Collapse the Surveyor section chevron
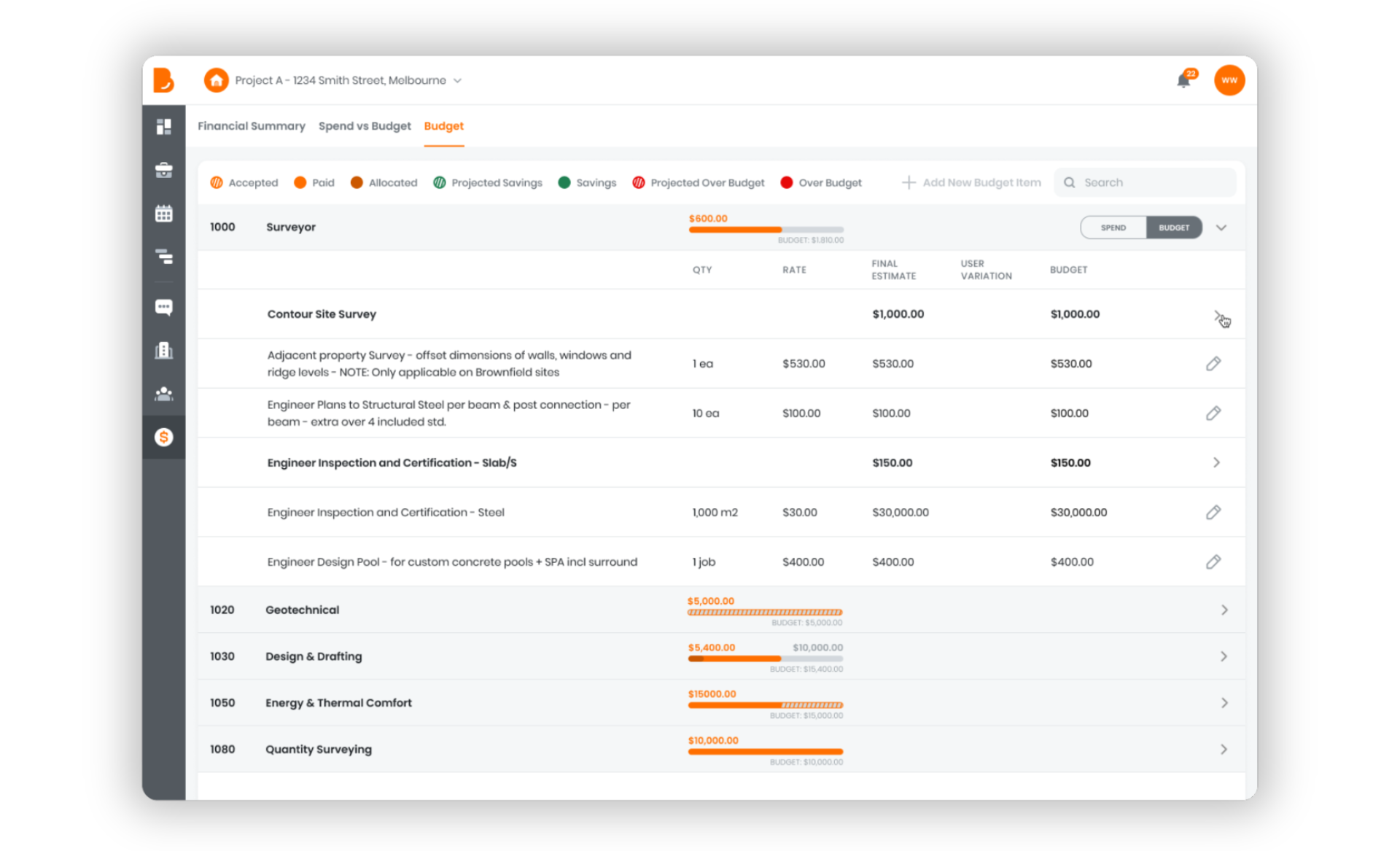This screenshot has width=1400, height=851. coord(1221,228)
